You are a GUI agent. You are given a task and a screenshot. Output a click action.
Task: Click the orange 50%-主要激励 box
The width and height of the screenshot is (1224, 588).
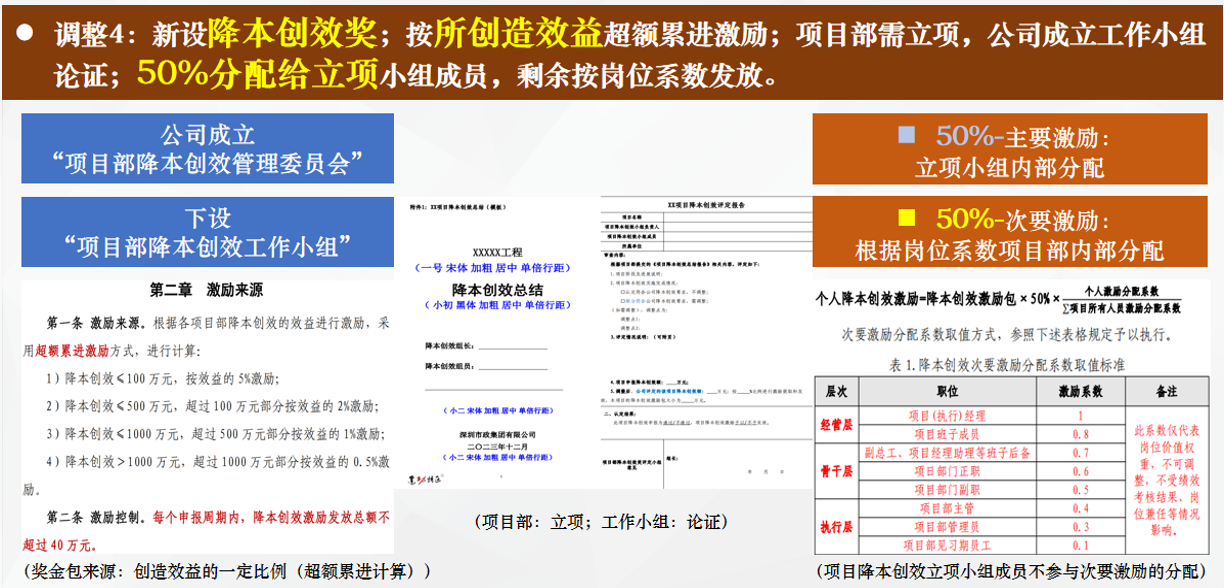coord(1010,150)
